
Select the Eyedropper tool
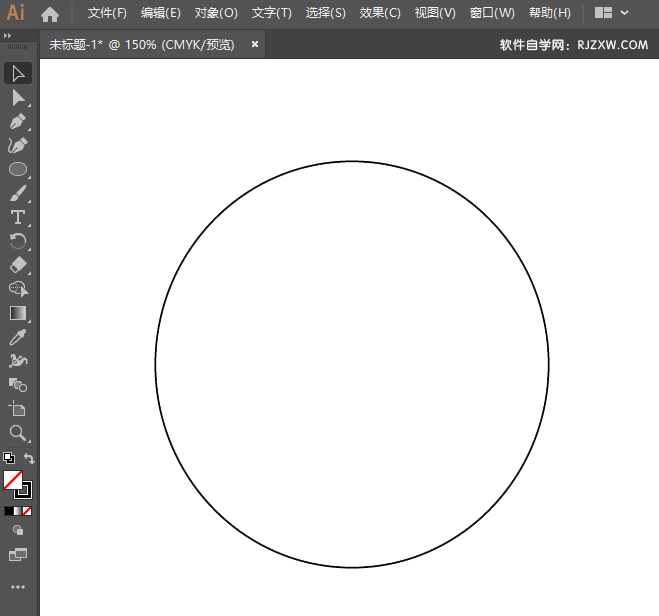coord(18,337)
